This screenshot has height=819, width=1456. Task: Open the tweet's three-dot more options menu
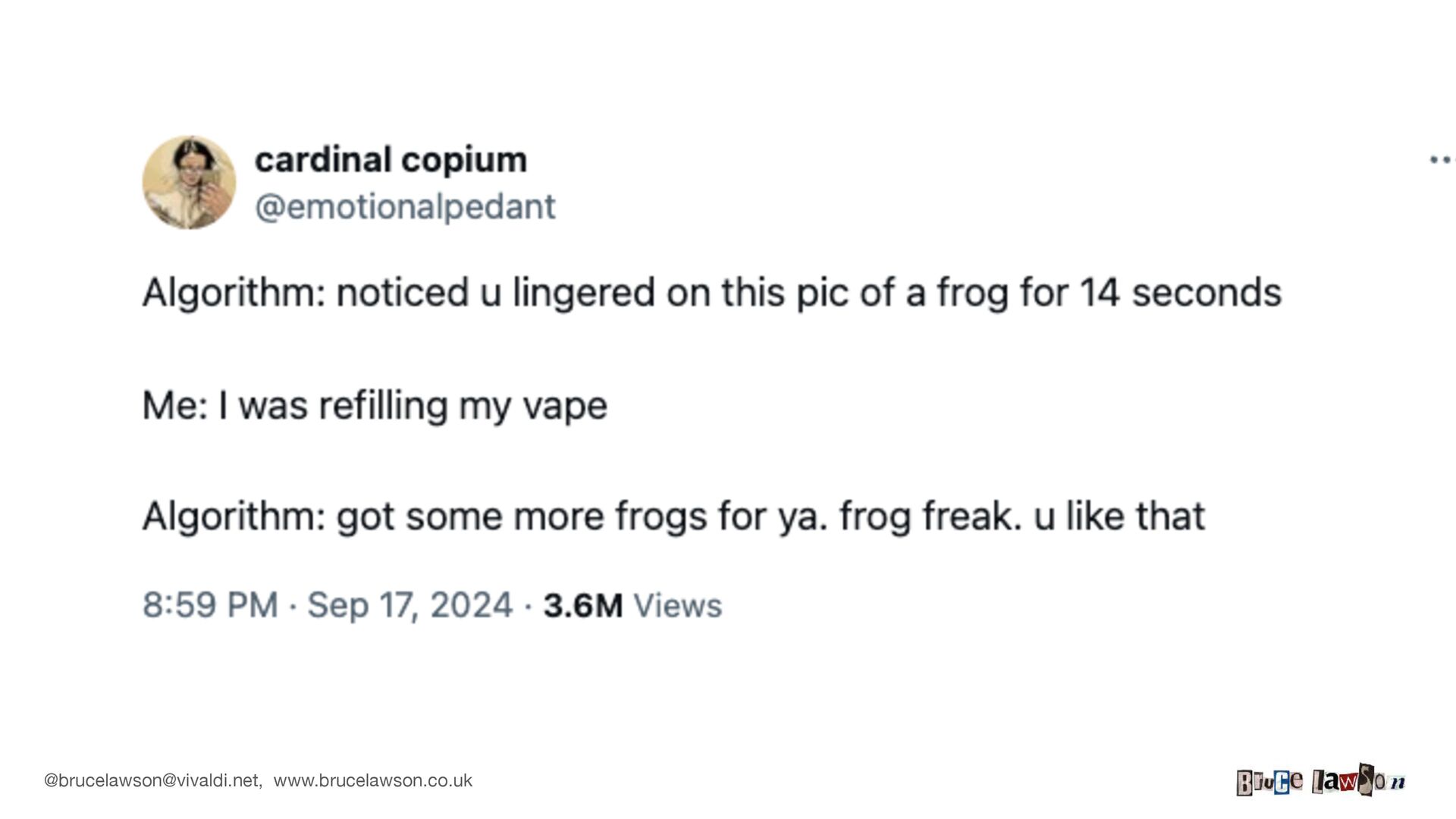1440,160
